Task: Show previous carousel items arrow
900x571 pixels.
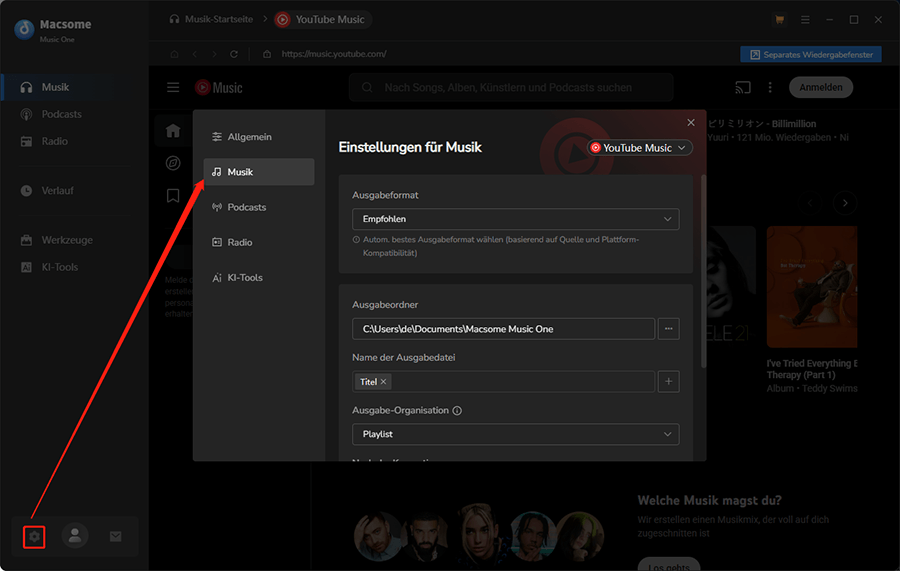Action: point(810,203)
